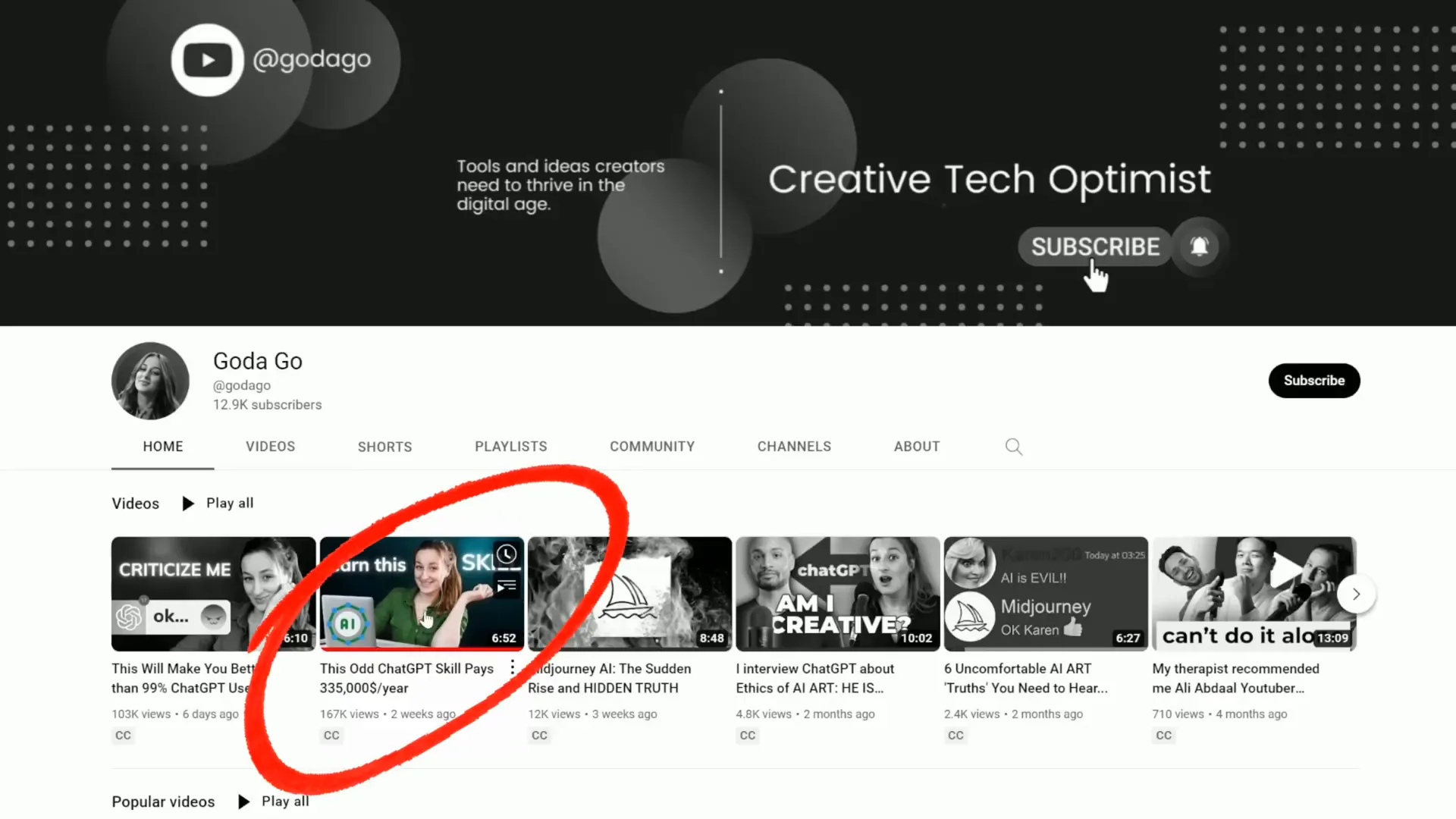Click the Add to queue icon on thumbnail
Screen dimensions: 1456x819
click(x=507, y=585)
